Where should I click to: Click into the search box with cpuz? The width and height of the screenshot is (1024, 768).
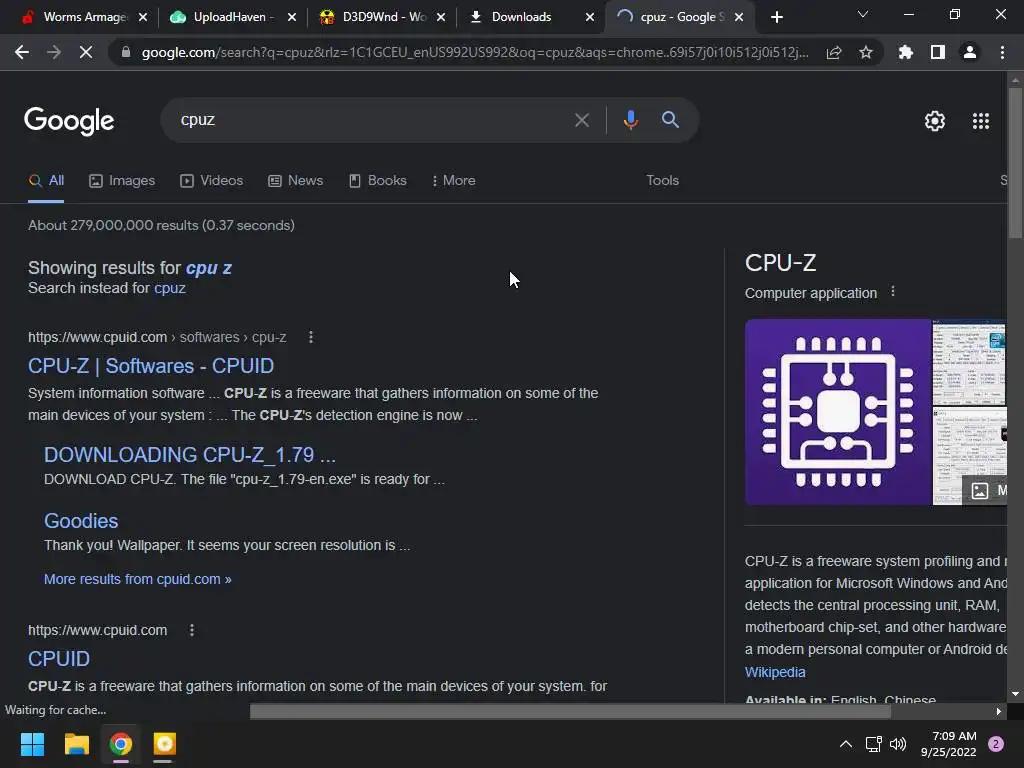pos(366,120)
